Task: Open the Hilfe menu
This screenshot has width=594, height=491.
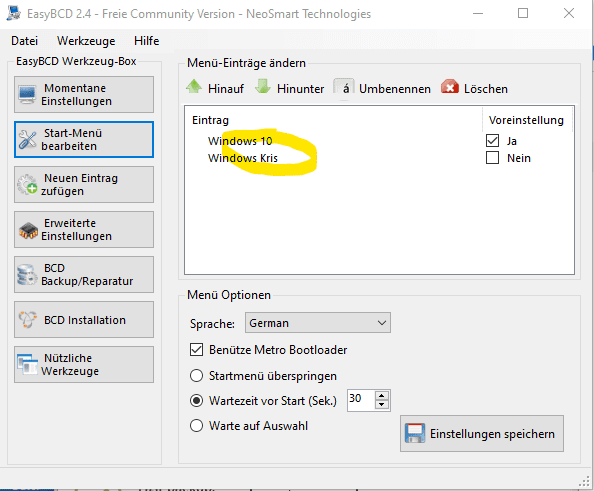Action: [x=147, y=41]
